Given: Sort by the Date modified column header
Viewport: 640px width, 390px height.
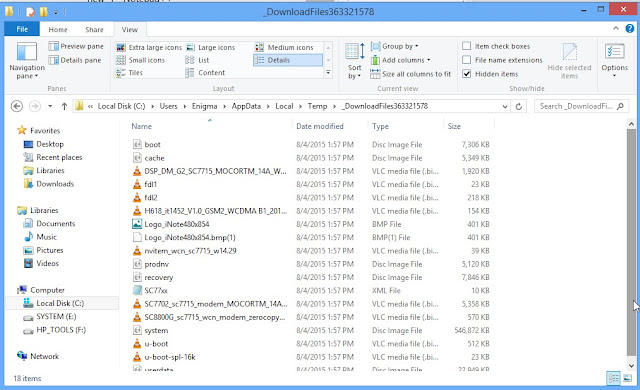Looking at the screenshot, I should [x=320, y=126].
